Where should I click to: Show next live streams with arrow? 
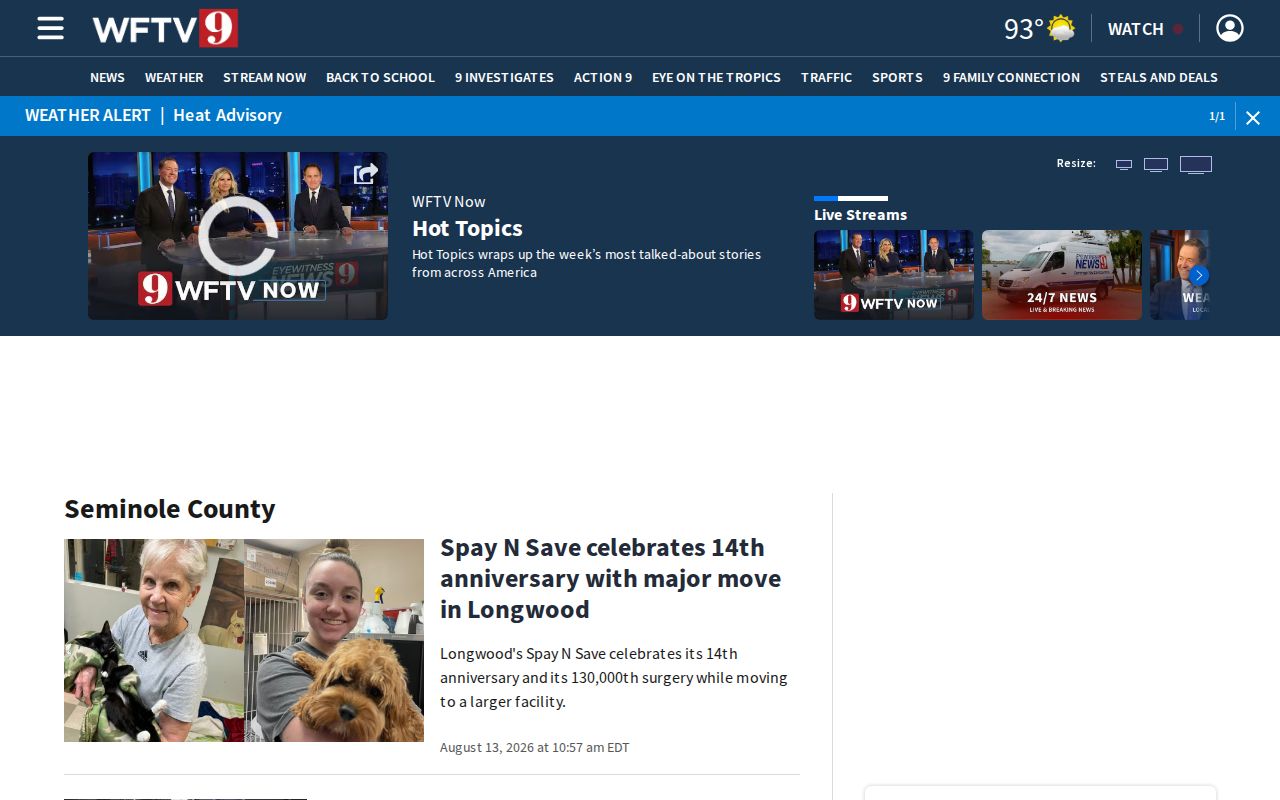tap(1200, 275)
